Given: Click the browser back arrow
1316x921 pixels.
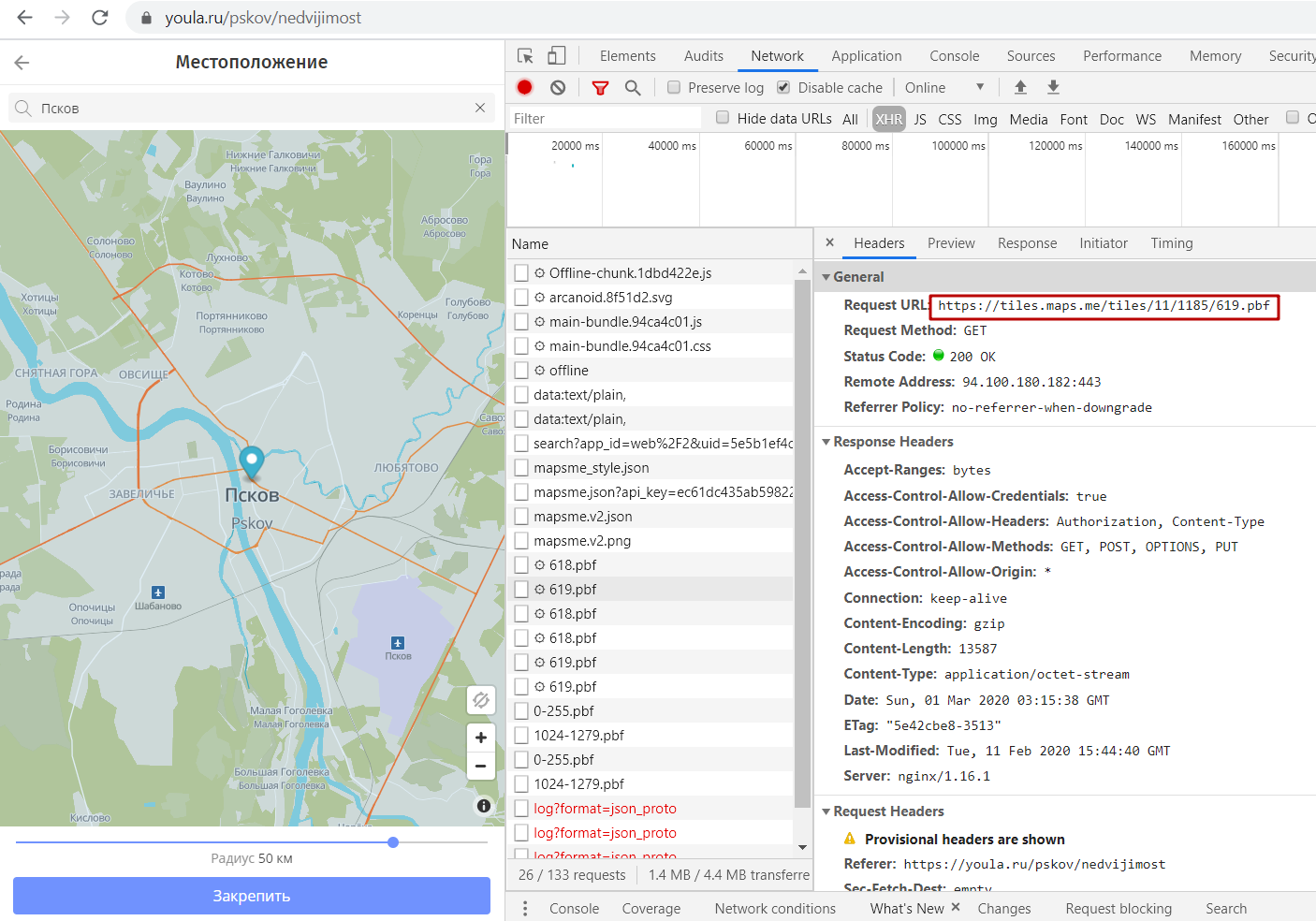Looking at the screenshot, I should pos(25,17).
